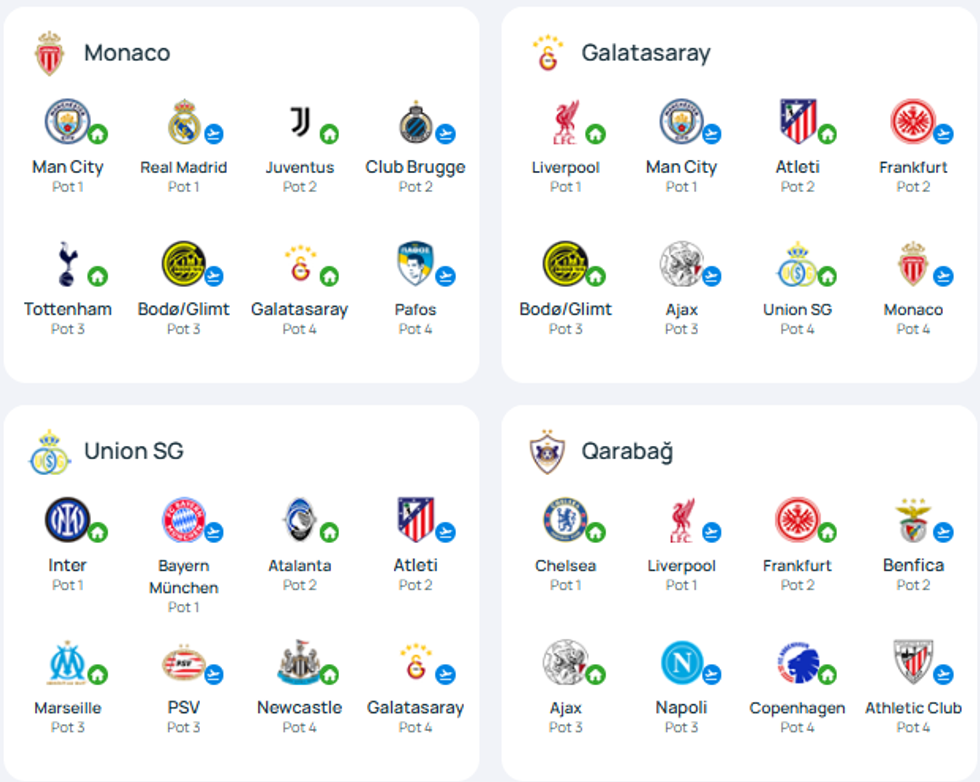Click the Napoli logo
980x782 pixels.
click(x=680, y=663)
